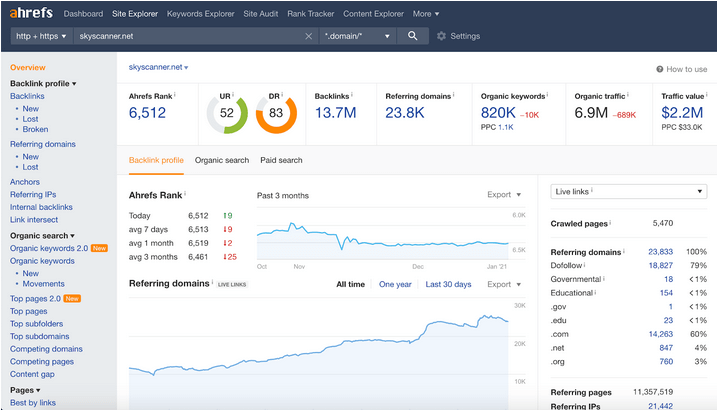Switch the chart range to One year
The image size is (718, 410).
click(395, 284)
